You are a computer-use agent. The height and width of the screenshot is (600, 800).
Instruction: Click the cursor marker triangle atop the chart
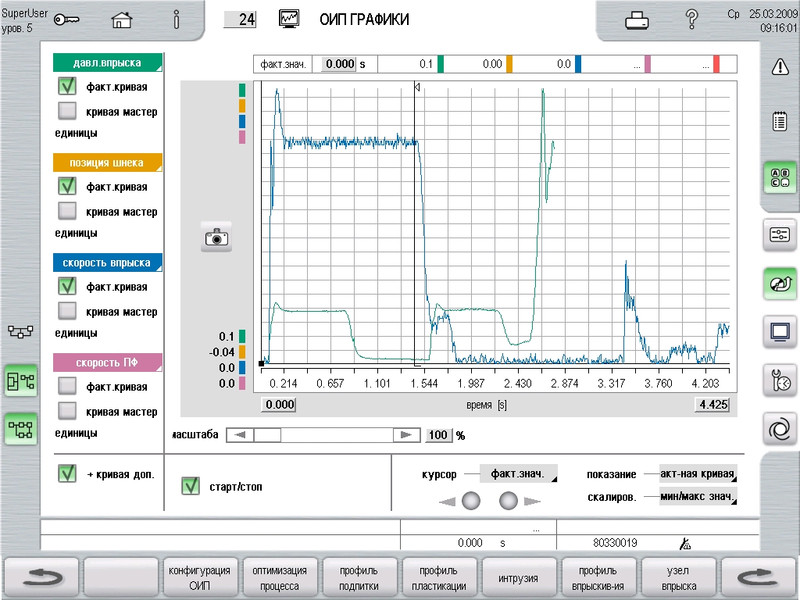(x=417, y=87)
